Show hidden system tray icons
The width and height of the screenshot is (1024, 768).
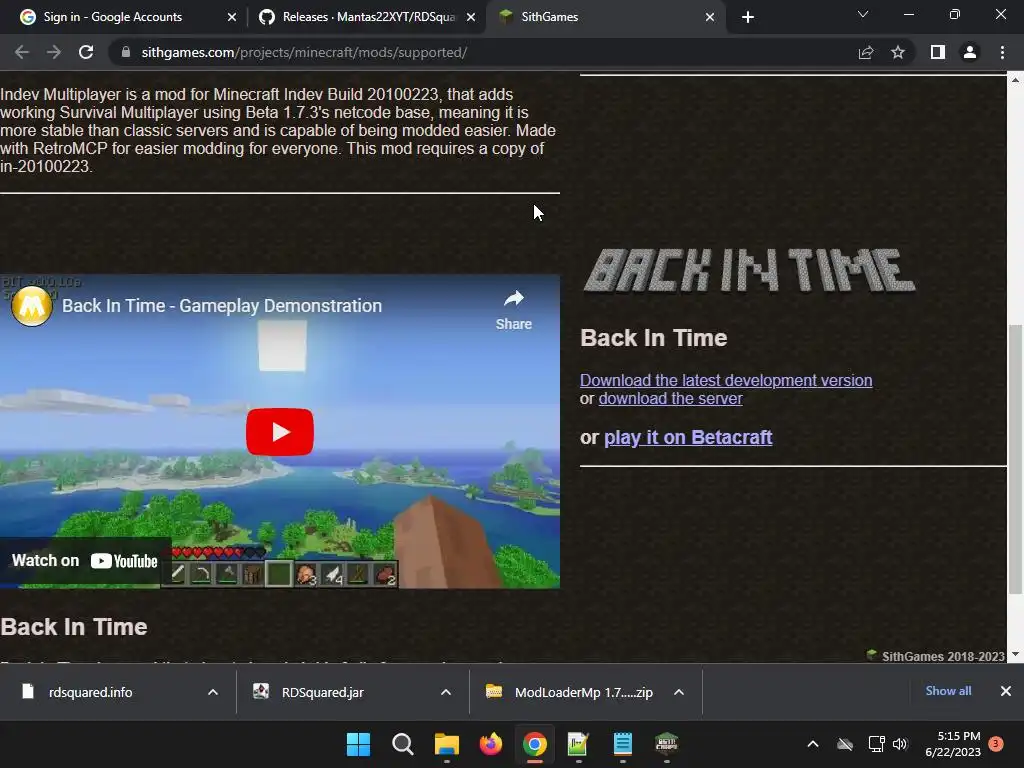click(x=813, y=744)
